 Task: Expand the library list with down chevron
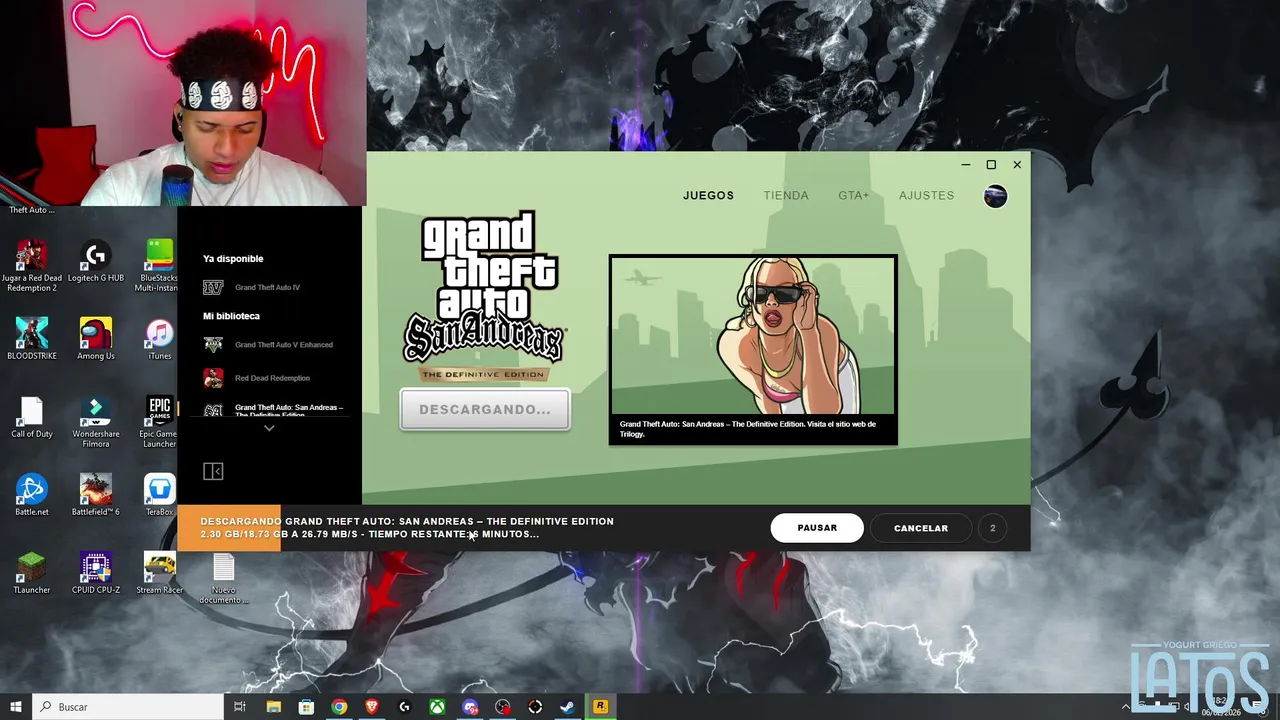pos(269,428)
